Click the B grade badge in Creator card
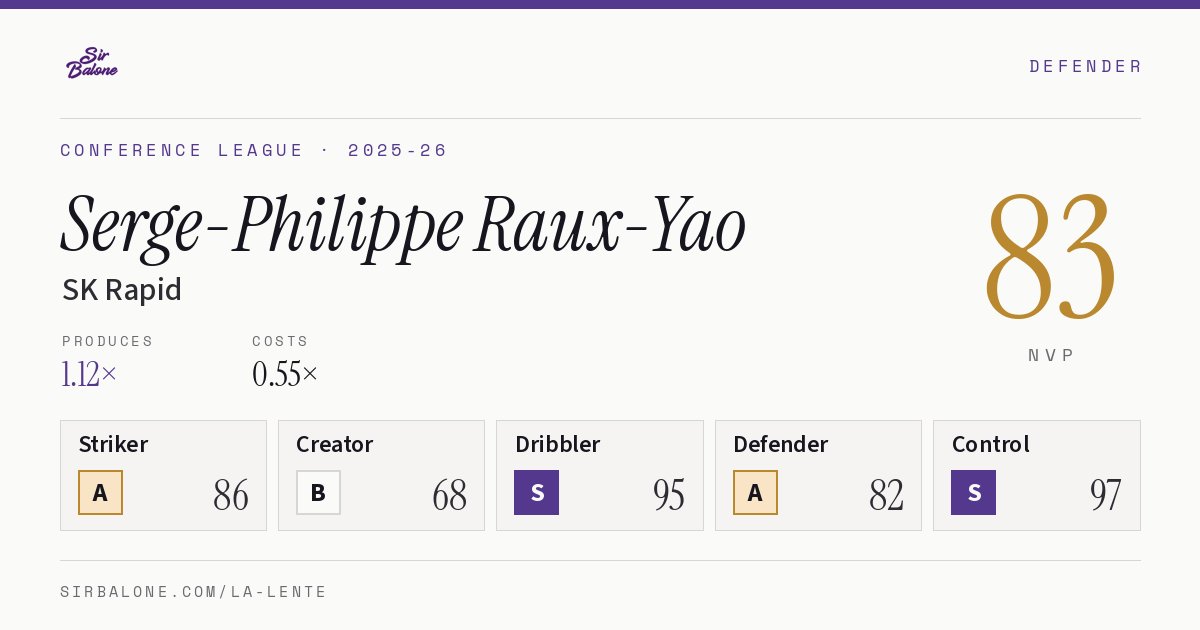The image size is (1200, 630). click(x=318, y=493)
